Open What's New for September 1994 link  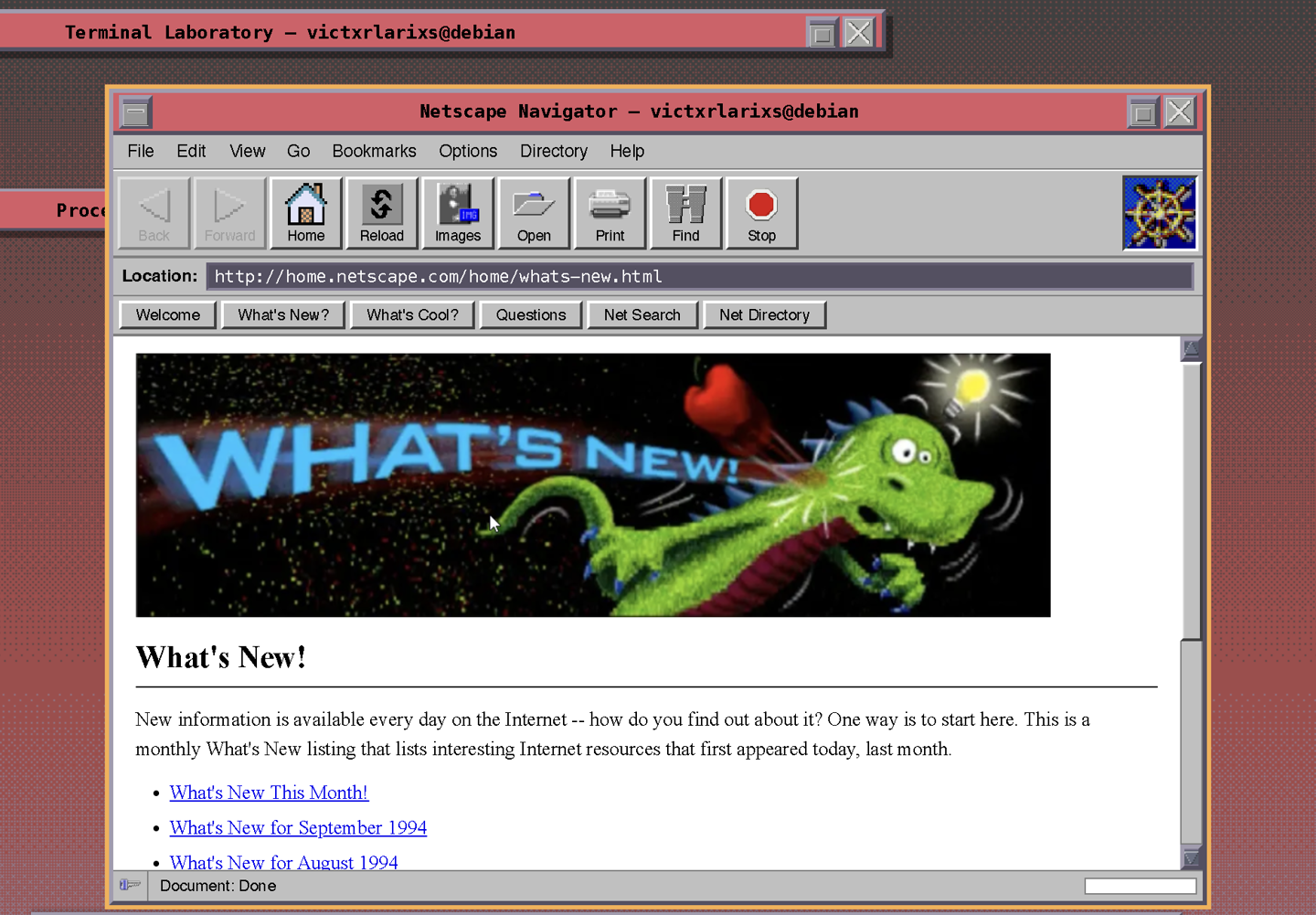298,827
